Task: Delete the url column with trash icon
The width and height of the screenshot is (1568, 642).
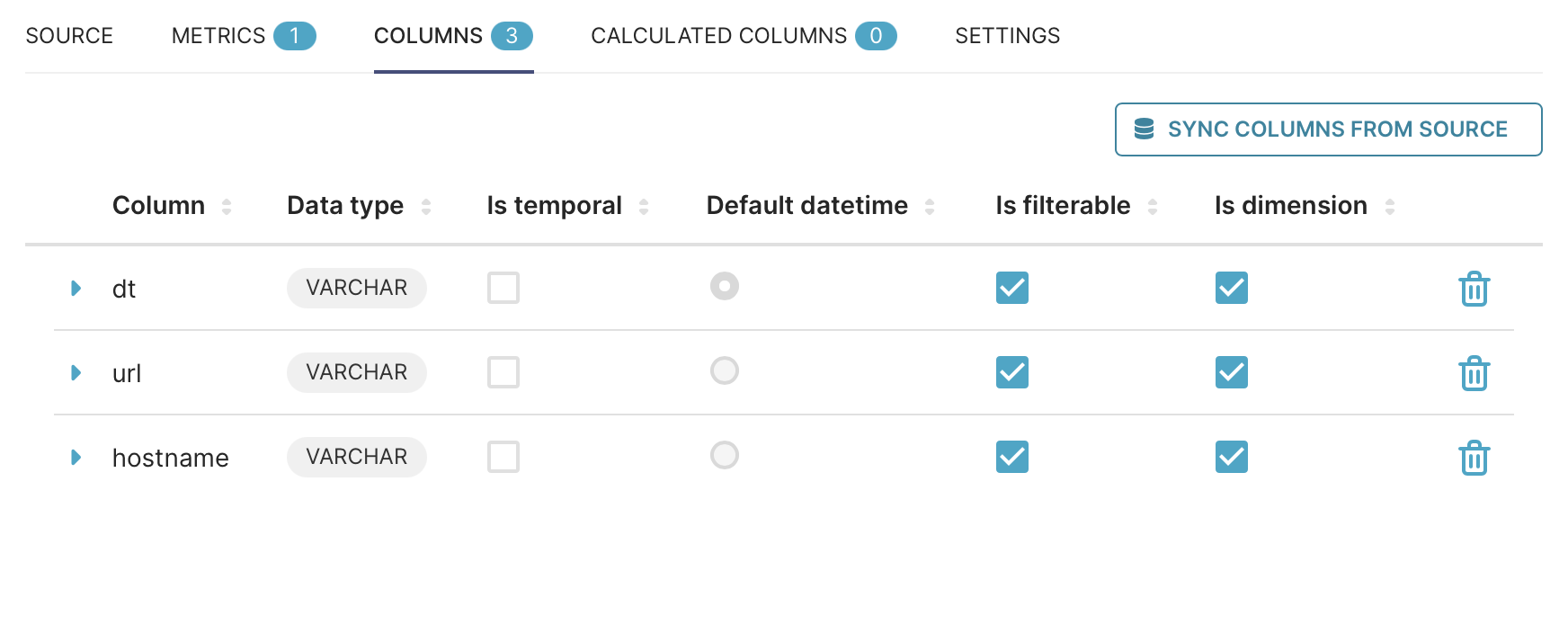Action: [x=1474, y=373]
